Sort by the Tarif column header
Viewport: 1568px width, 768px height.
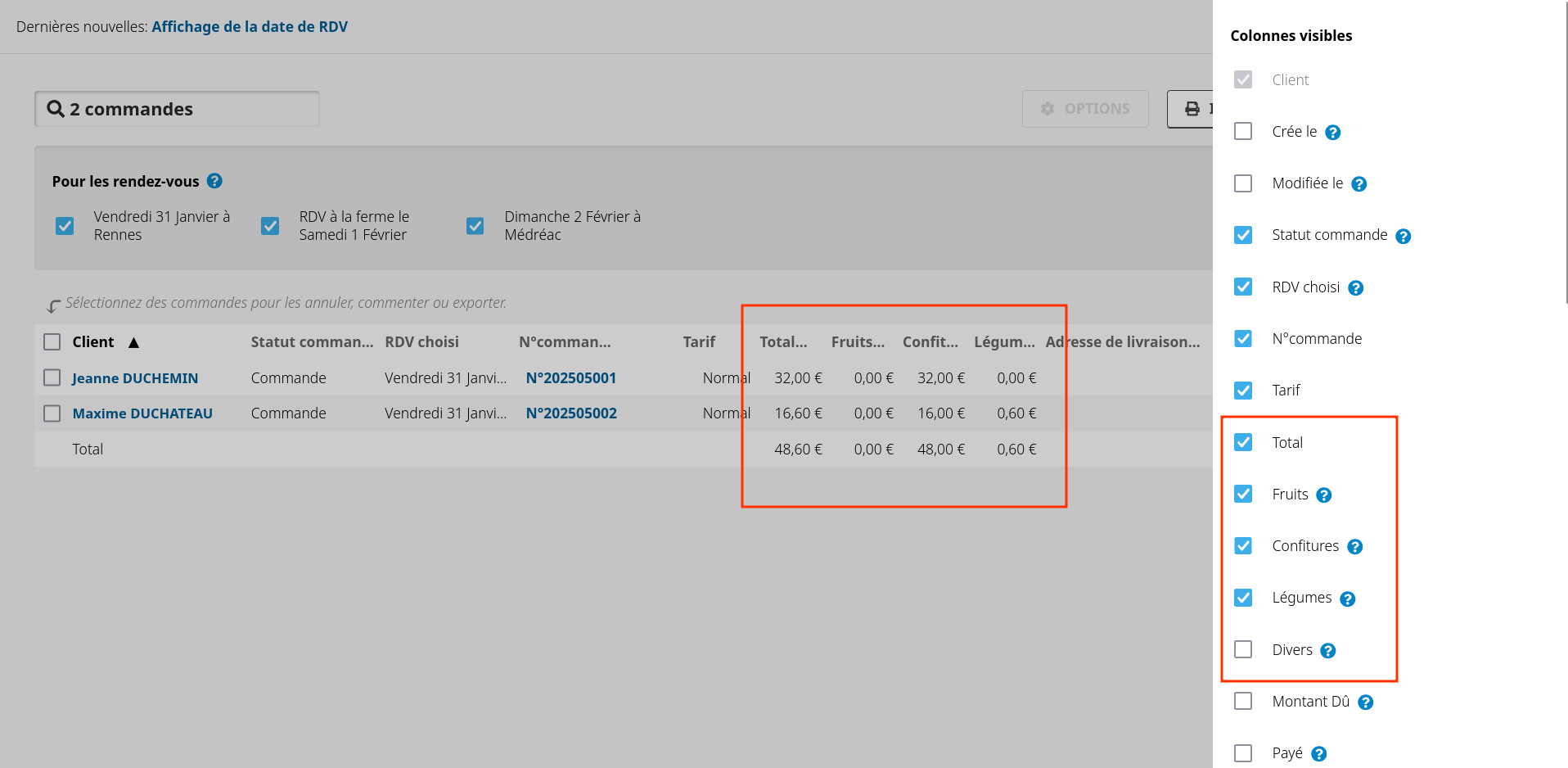(x=698, y=342)
